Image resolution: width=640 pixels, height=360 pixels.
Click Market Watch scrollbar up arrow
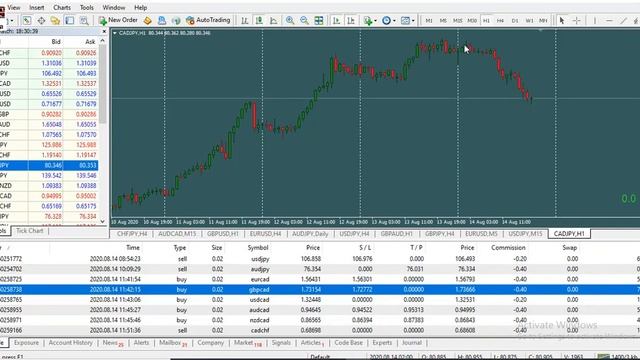[x=102, y=41]
